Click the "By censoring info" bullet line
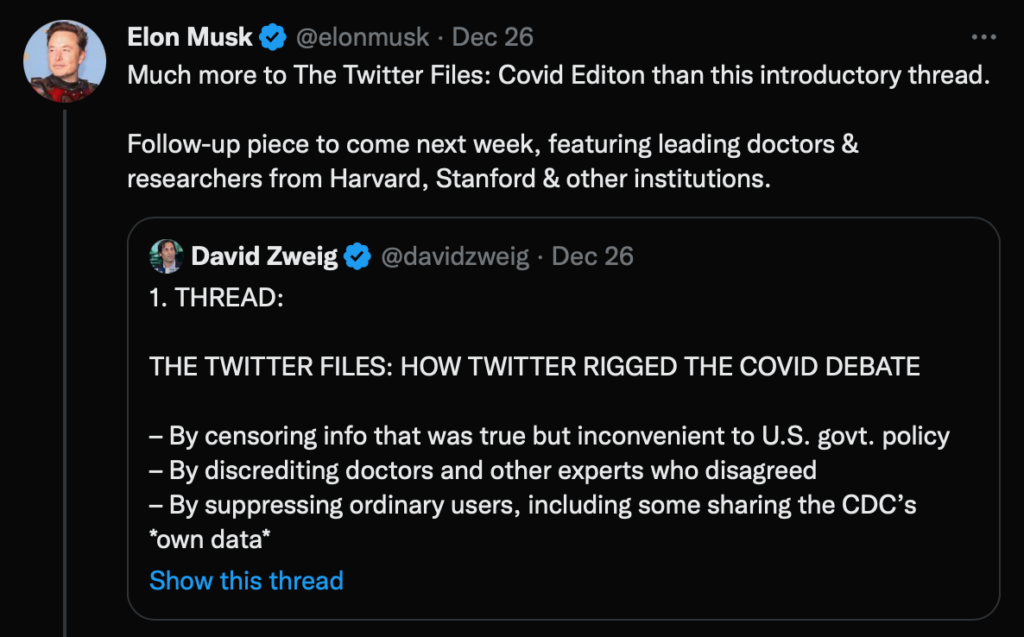The image size is (1024, 637). pyautogui.click(x=549, y=436)
